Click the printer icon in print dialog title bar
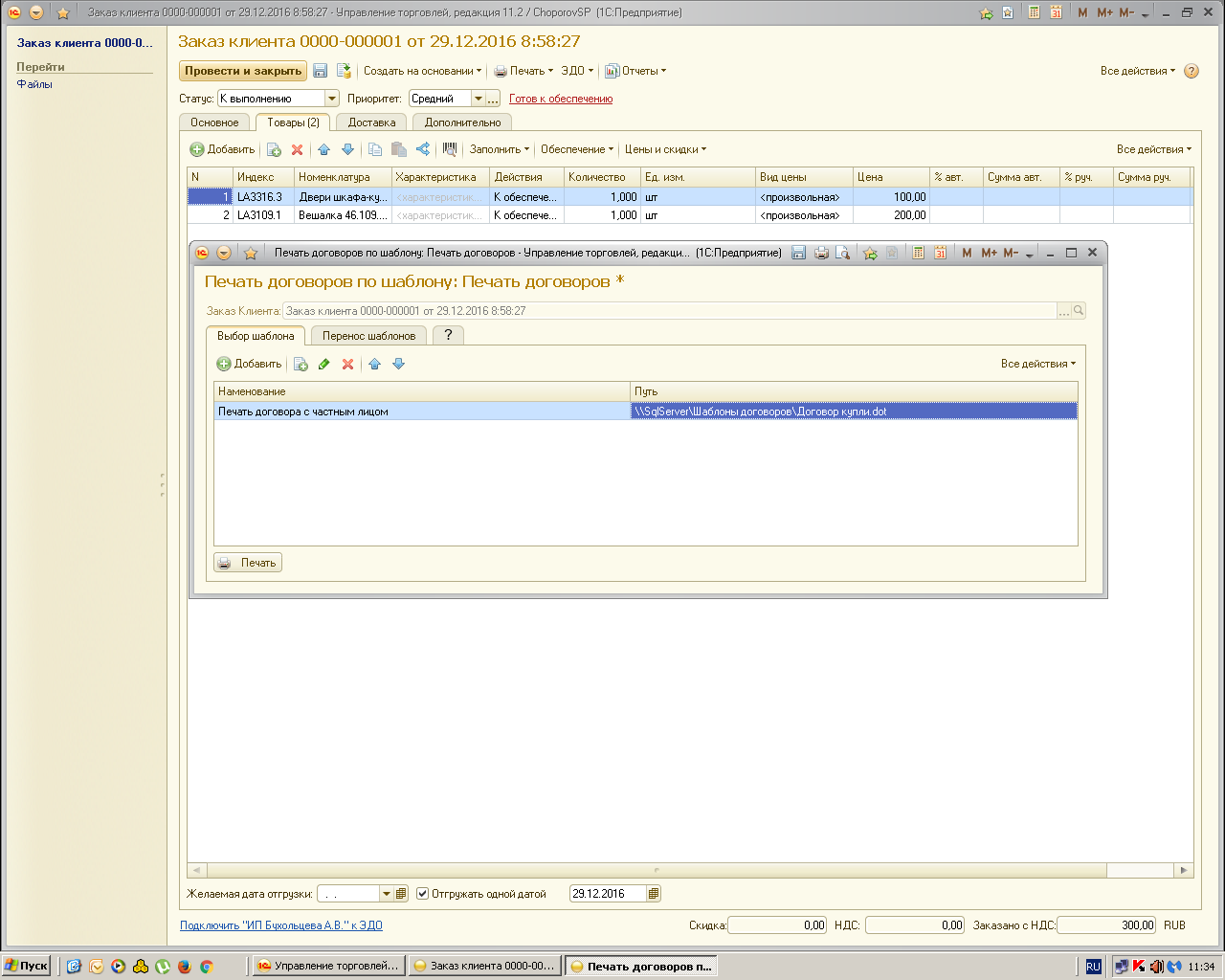 point(821,253)
